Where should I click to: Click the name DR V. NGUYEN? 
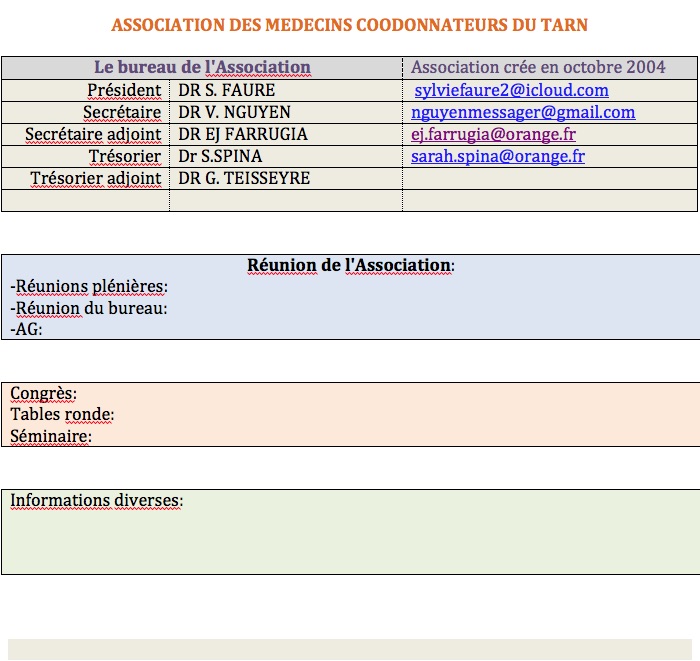click(x=234, y=112)
